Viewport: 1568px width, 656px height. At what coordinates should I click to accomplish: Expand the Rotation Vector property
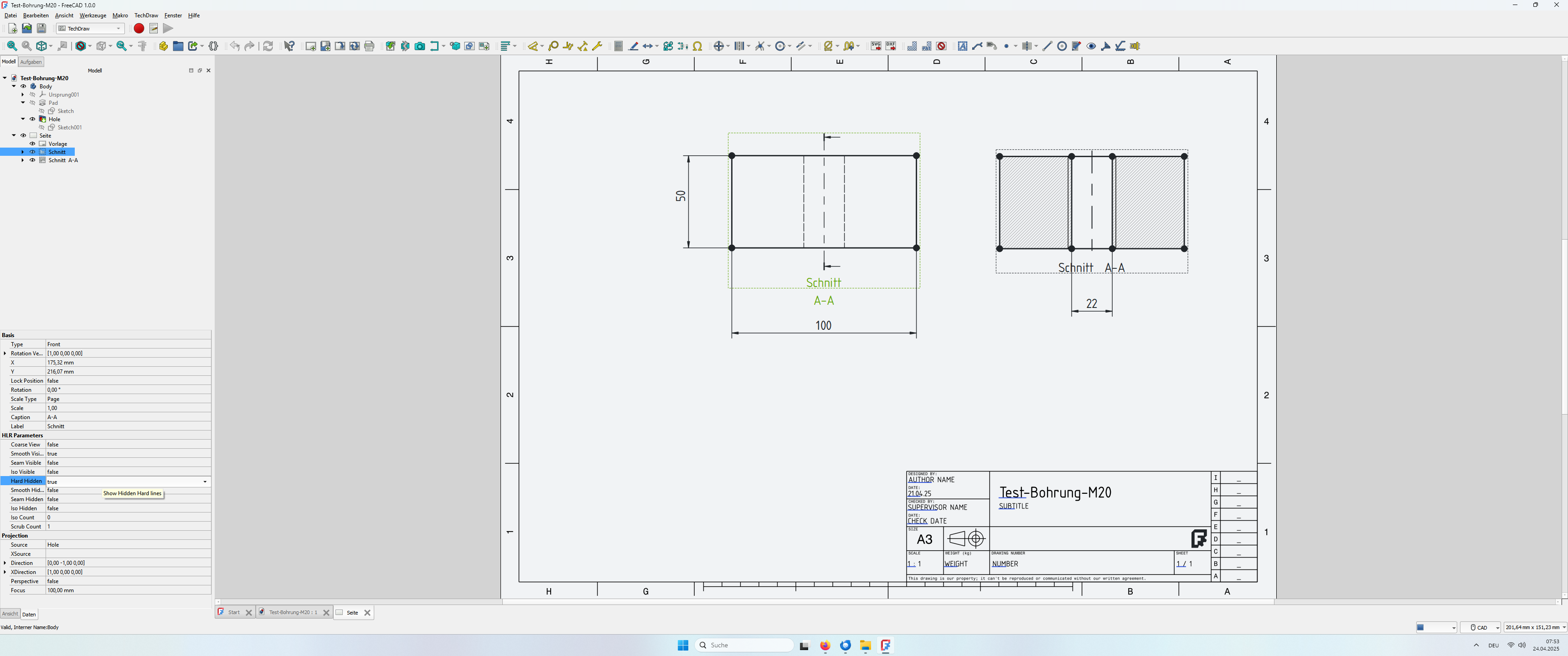pyautogui.click(x=5, y=353)
